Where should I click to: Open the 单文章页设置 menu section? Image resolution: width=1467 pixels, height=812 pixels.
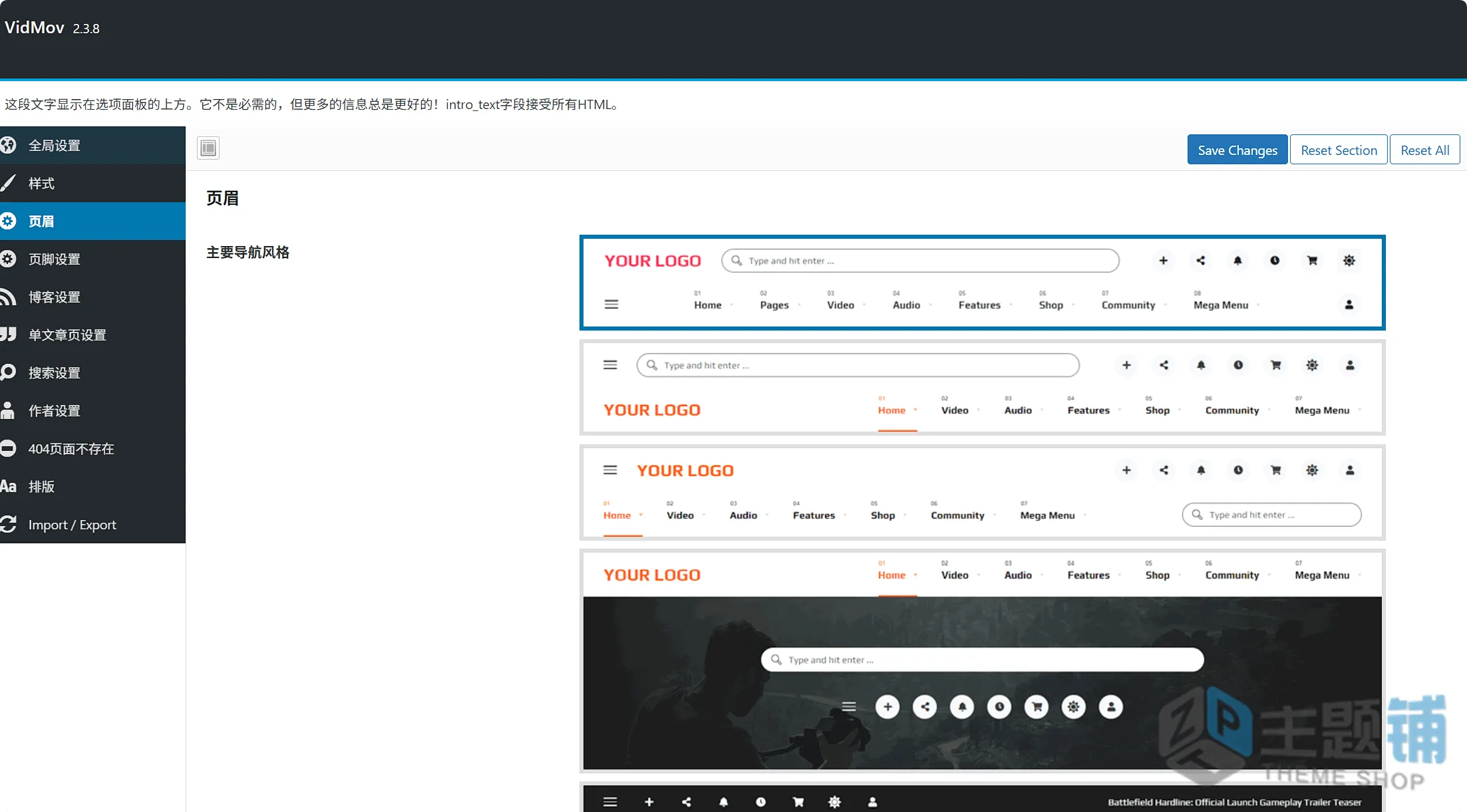click(92, 335)
